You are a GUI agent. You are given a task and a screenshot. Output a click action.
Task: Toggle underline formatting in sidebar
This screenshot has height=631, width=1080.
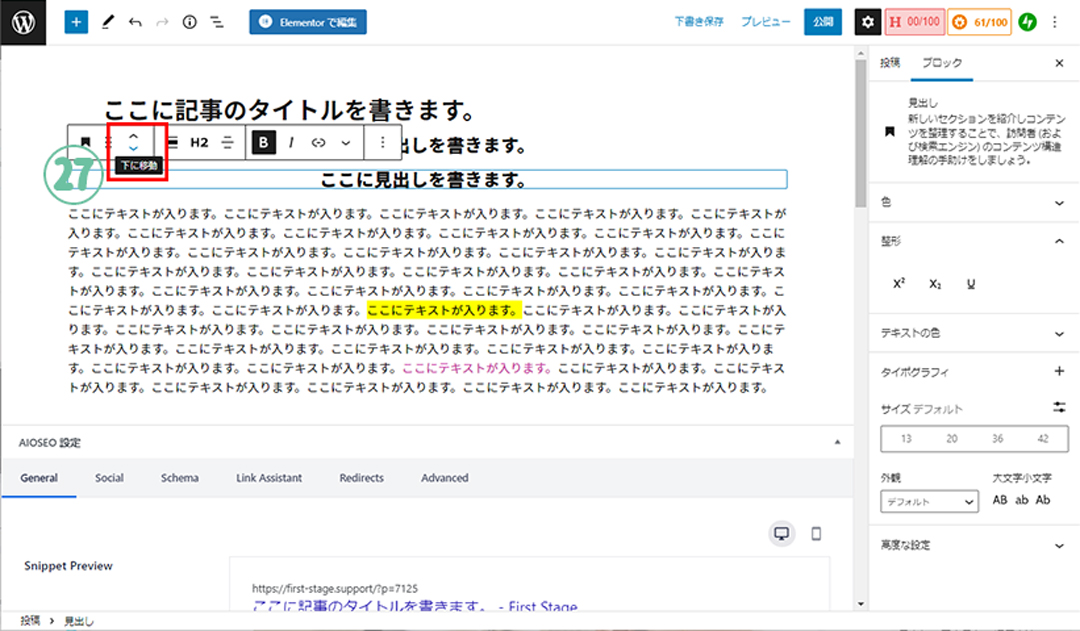tap(970, 284)
